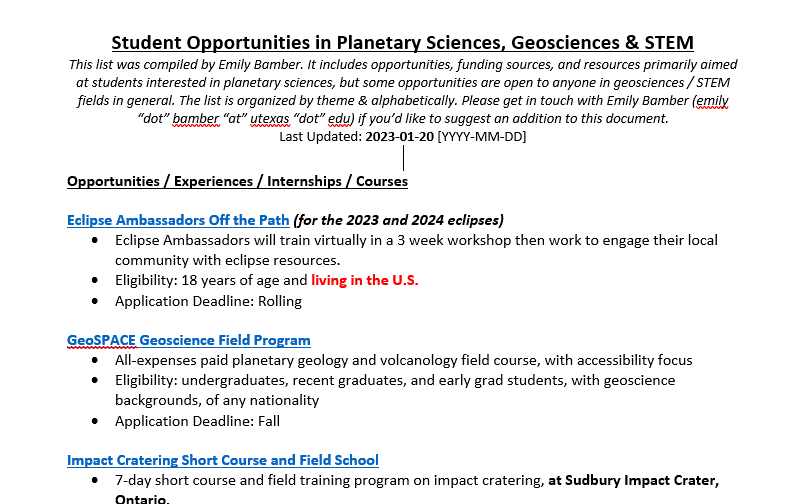Open the Eclipse Ambassadors Off the Path link
This screenshot has height=504, width=805.
[178, 220]
